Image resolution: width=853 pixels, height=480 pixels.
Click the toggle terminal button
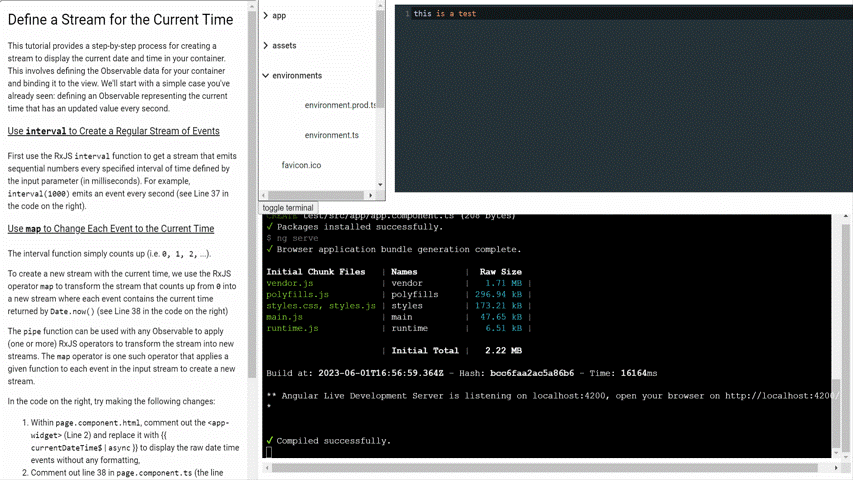[x=288, y=208]
